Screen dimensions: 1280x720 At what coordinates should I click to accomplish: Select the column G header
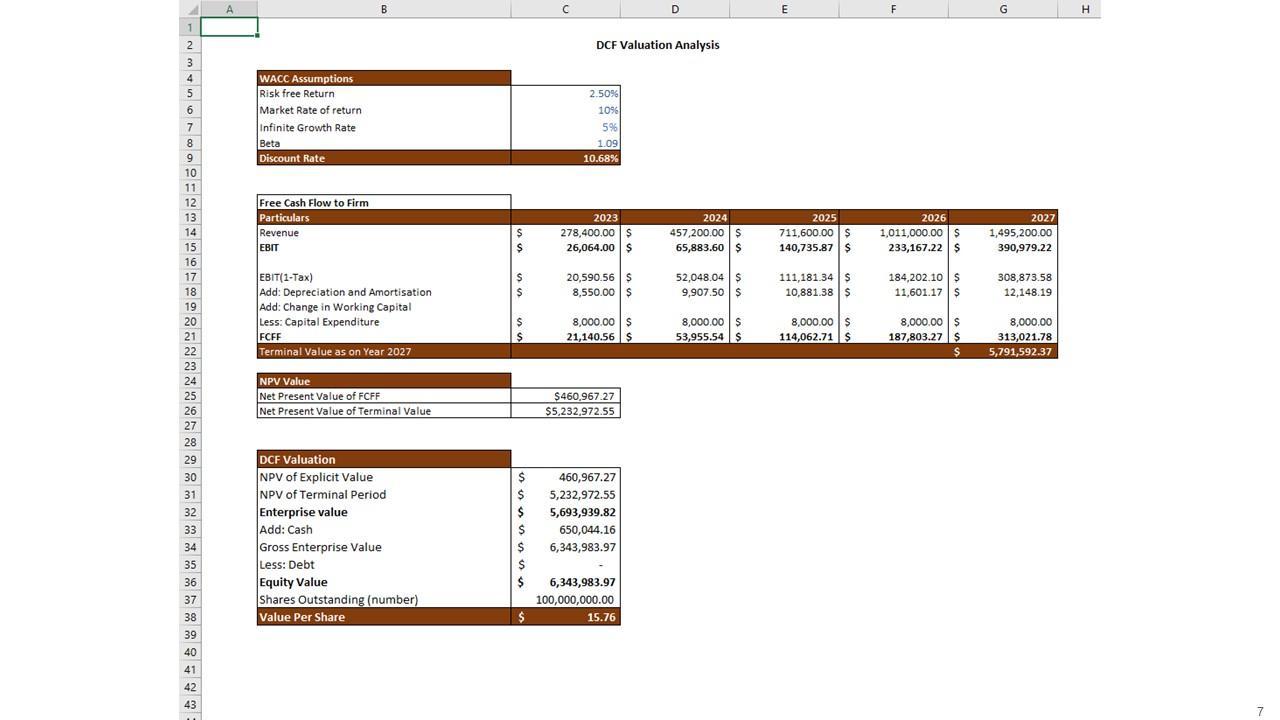1002,9
